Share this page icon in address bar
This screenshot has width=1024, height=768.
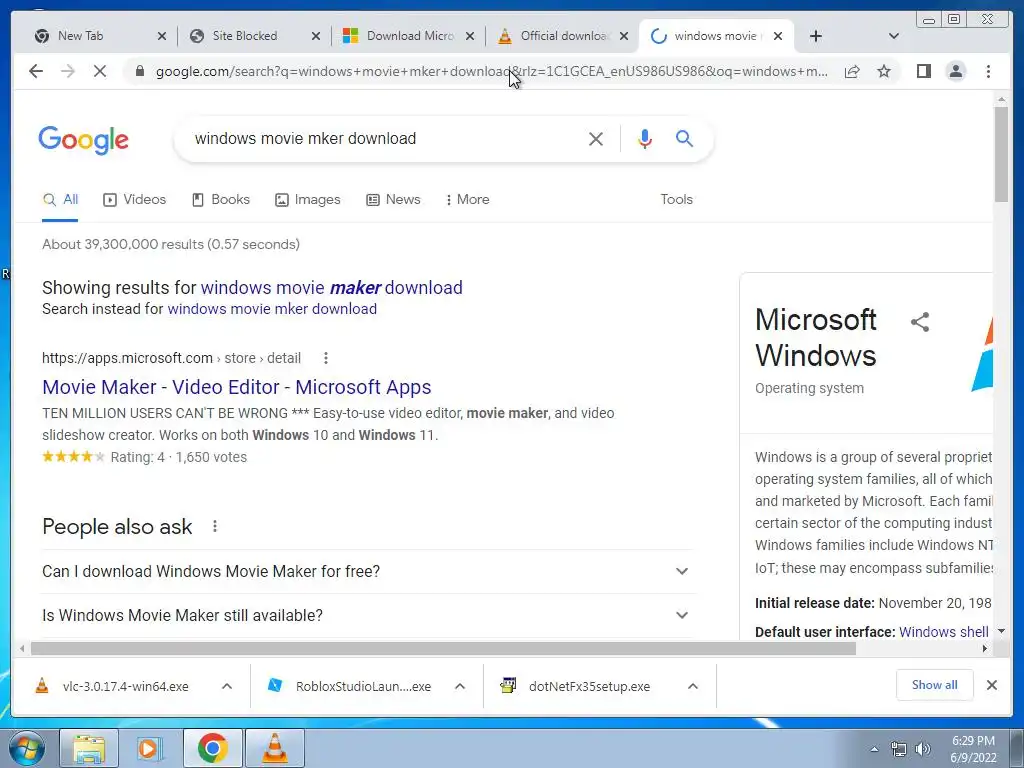point(852,71)
